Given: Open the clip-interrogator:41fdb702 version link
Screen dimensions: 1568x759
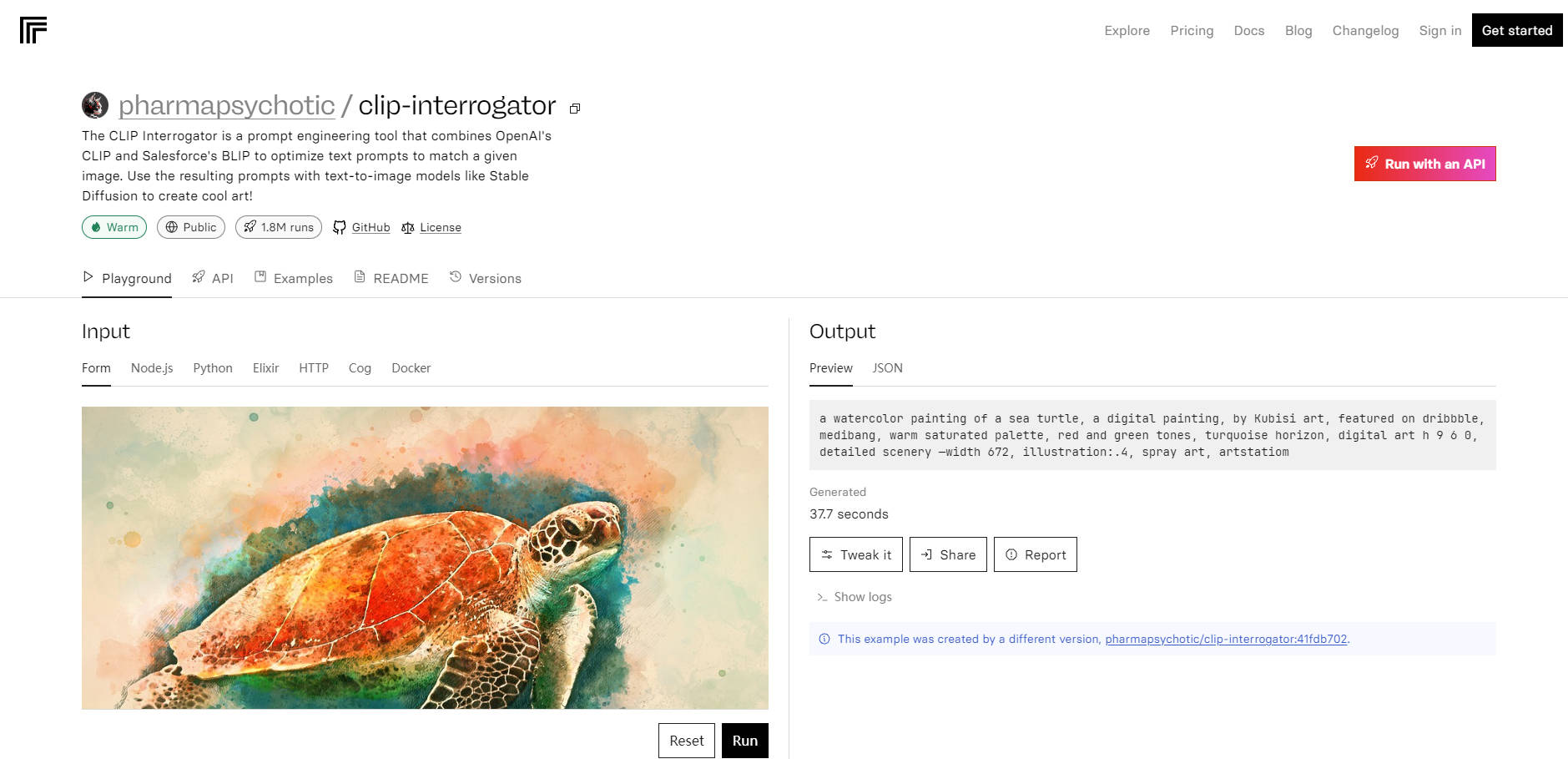Looking at the screenshot, I should 1225,639.
